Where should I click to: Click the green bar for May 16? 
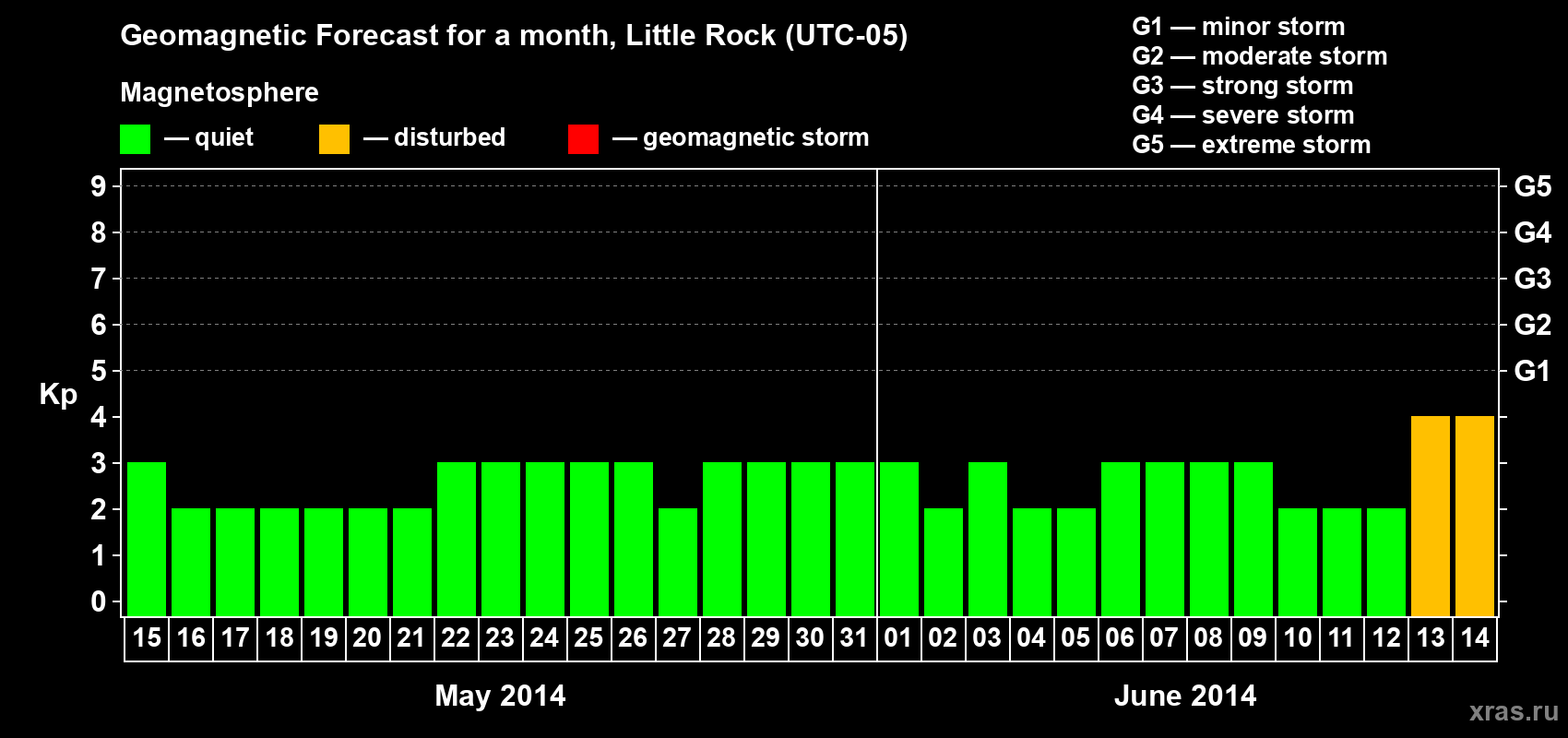tap(191, 562)
